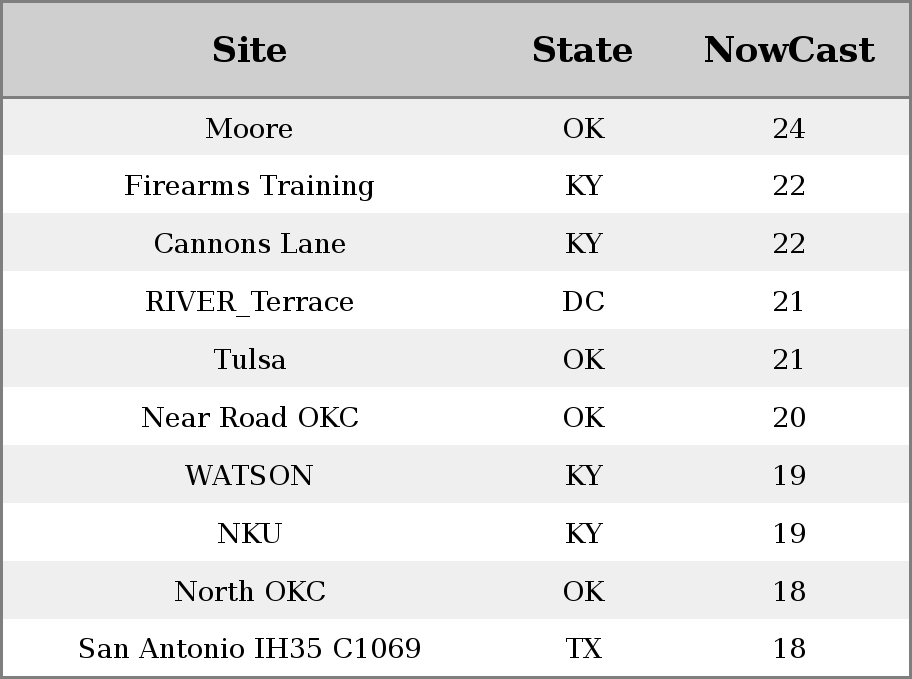Click the RIVER_Terrace site entry
This screenshot has height=679, width=912.
click(x=250, y=301)
